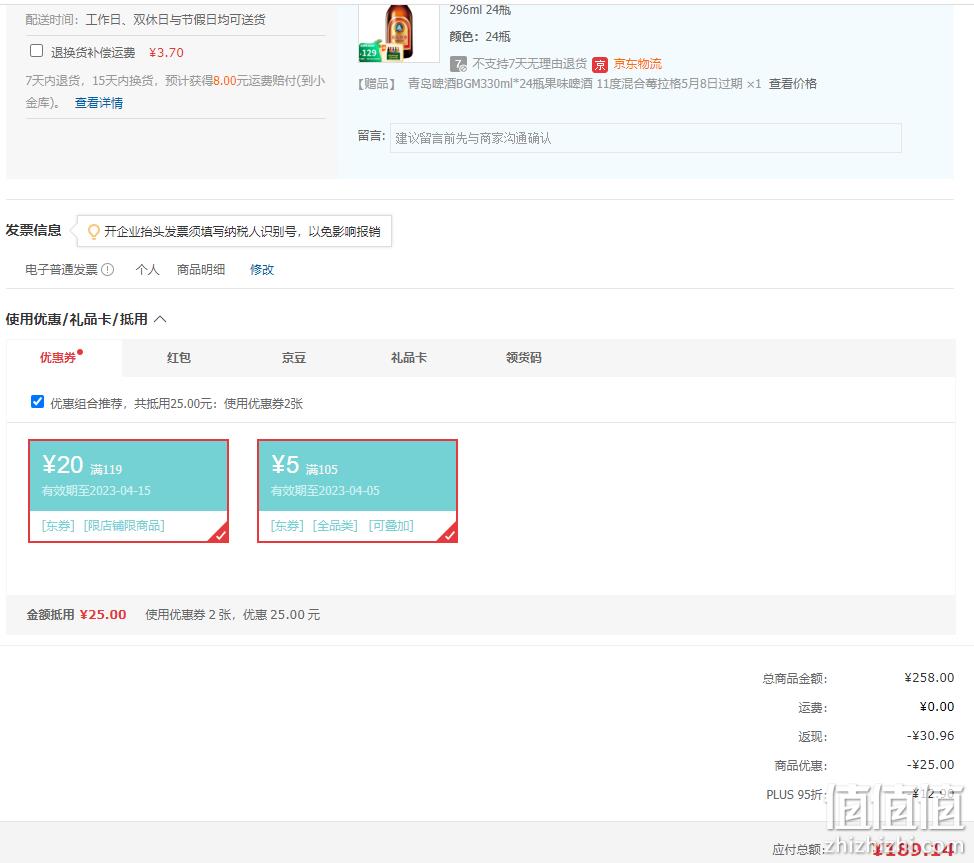This screenshot has height=863, width=974.
Task: Open the 京东物流 link
Action: click(x=637, y=64)
